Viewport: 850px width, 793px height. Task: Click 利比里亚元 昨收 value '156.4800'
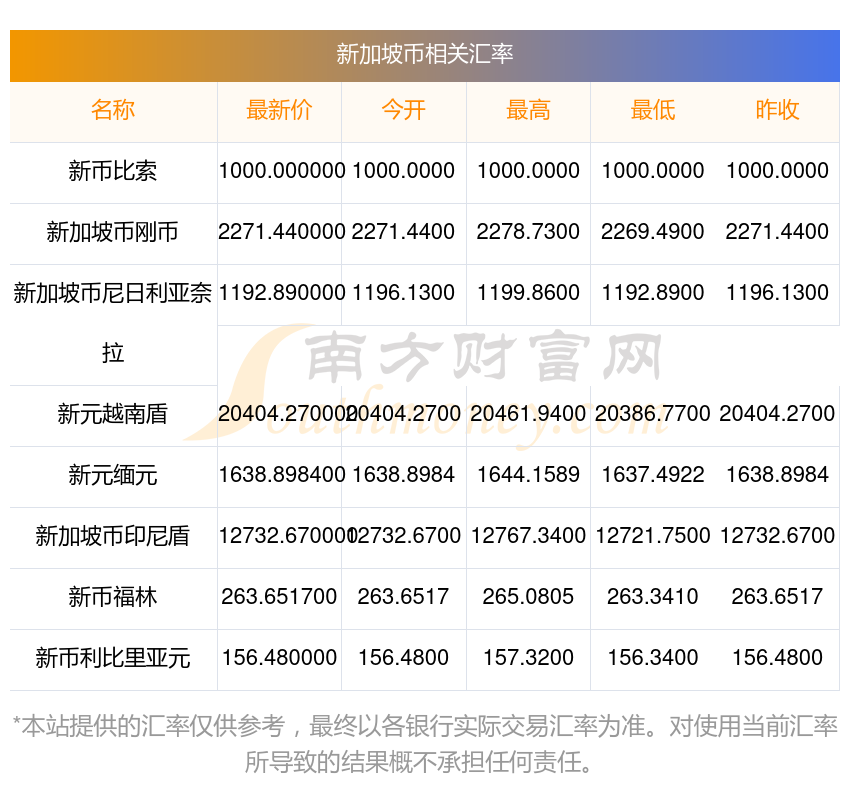pos(777,657)
